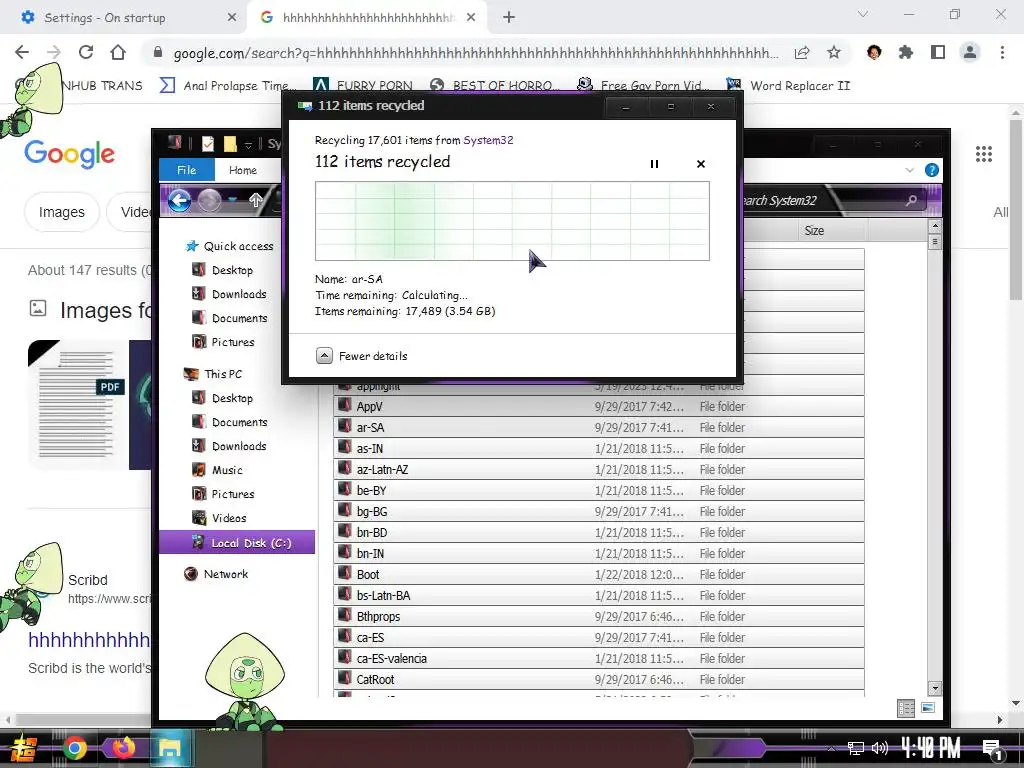Expand the Explorer ribbon chevron
1024x768 pixels.
(x=910, y=170)
